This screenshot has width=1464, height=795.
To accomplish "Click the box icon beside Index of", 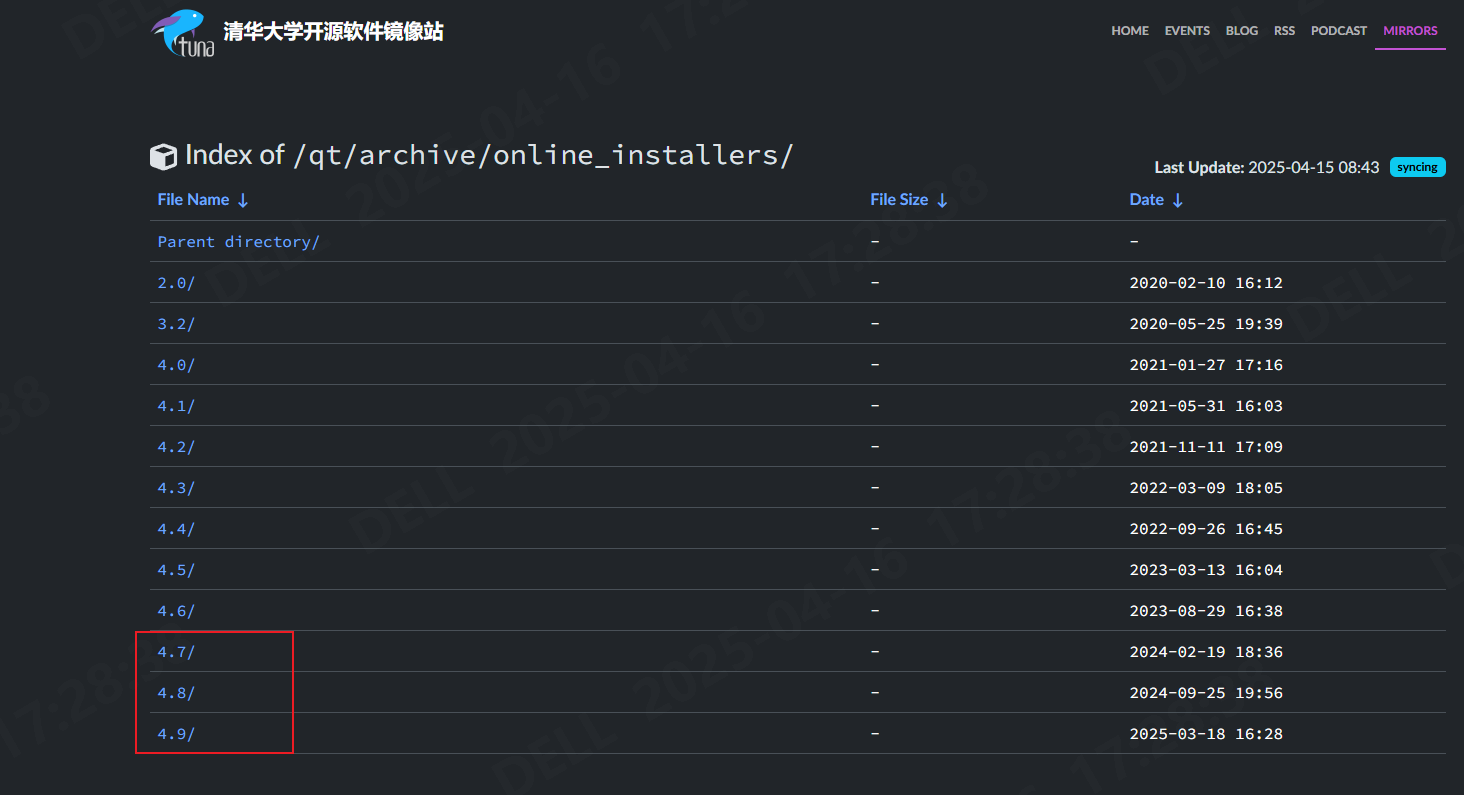I will pos(163,156).
